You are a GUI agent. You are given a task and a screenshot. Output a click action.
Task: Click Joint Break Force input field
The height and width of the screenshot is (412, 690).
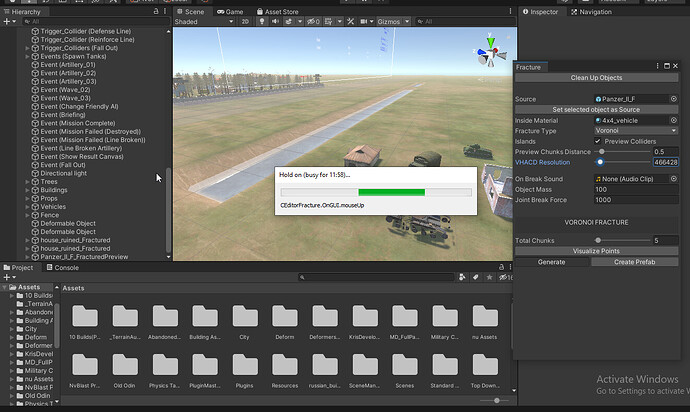pos(636,200)
